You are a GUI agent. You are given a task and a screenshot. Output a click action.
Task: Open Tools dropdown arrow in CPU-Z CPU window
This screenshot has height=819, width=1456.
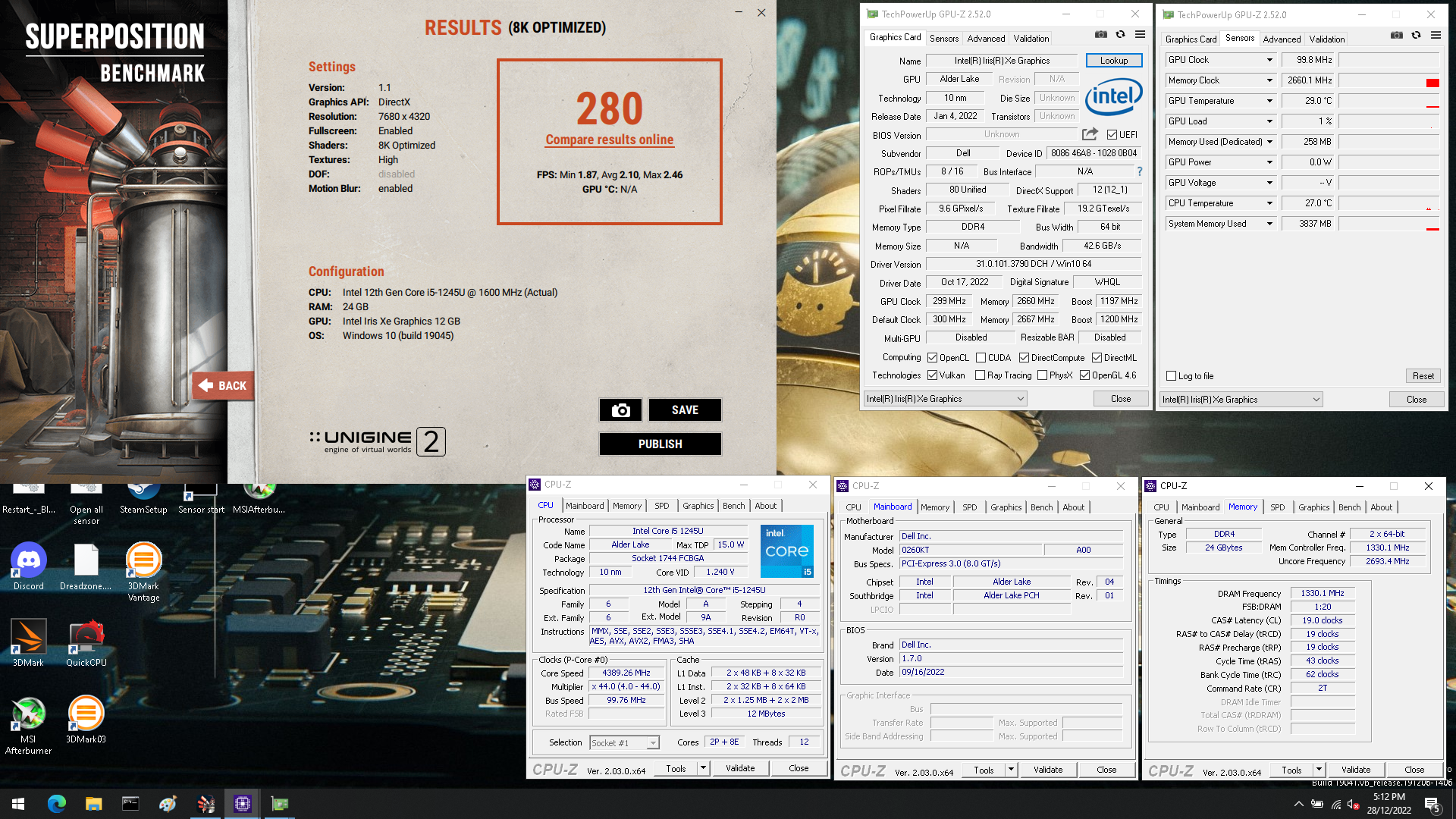click(703, 768)
